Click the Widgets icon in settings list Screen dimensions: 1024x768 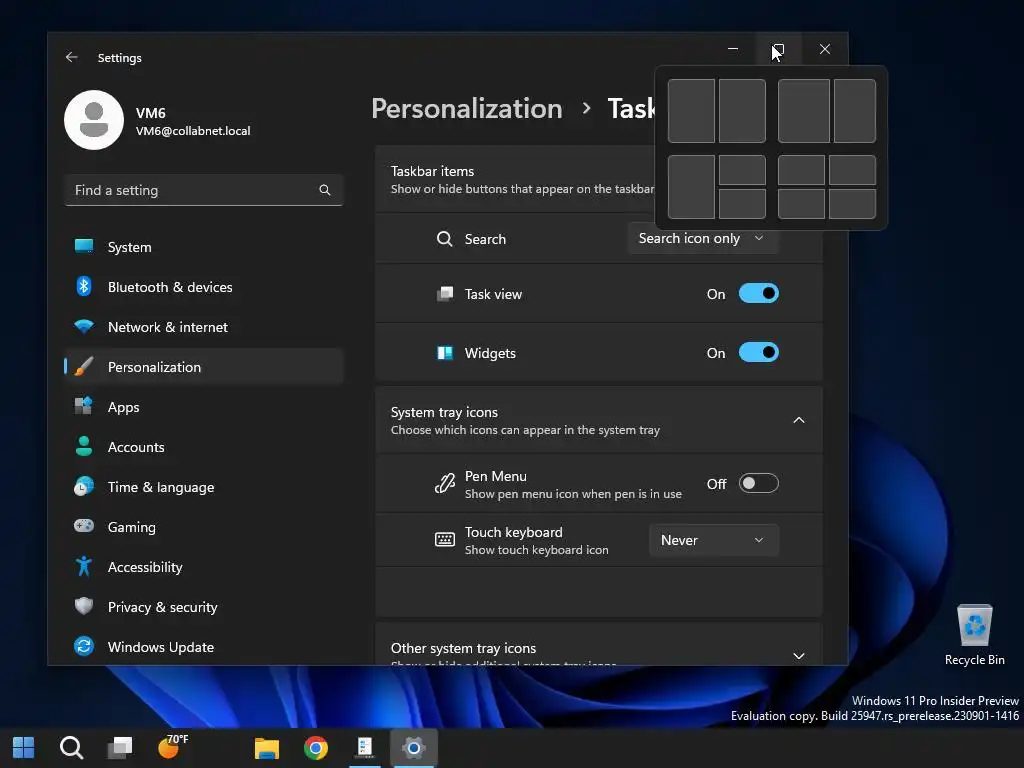point(445,353)
